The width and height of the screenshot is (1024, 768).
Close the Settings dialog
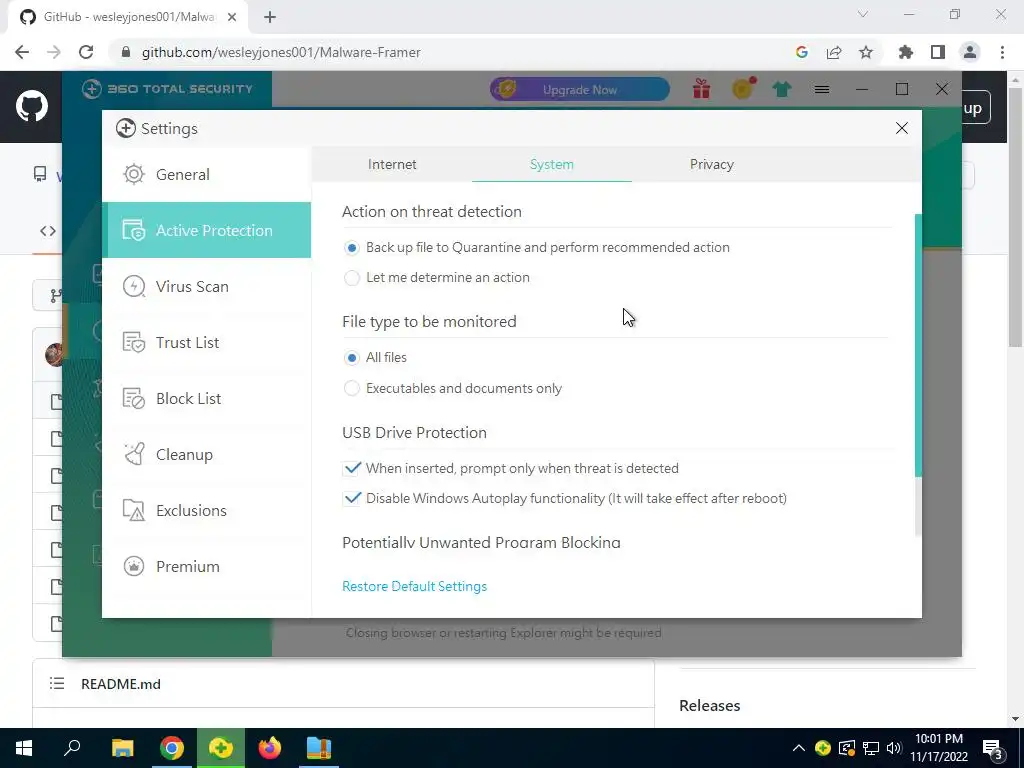click(902, 128)
